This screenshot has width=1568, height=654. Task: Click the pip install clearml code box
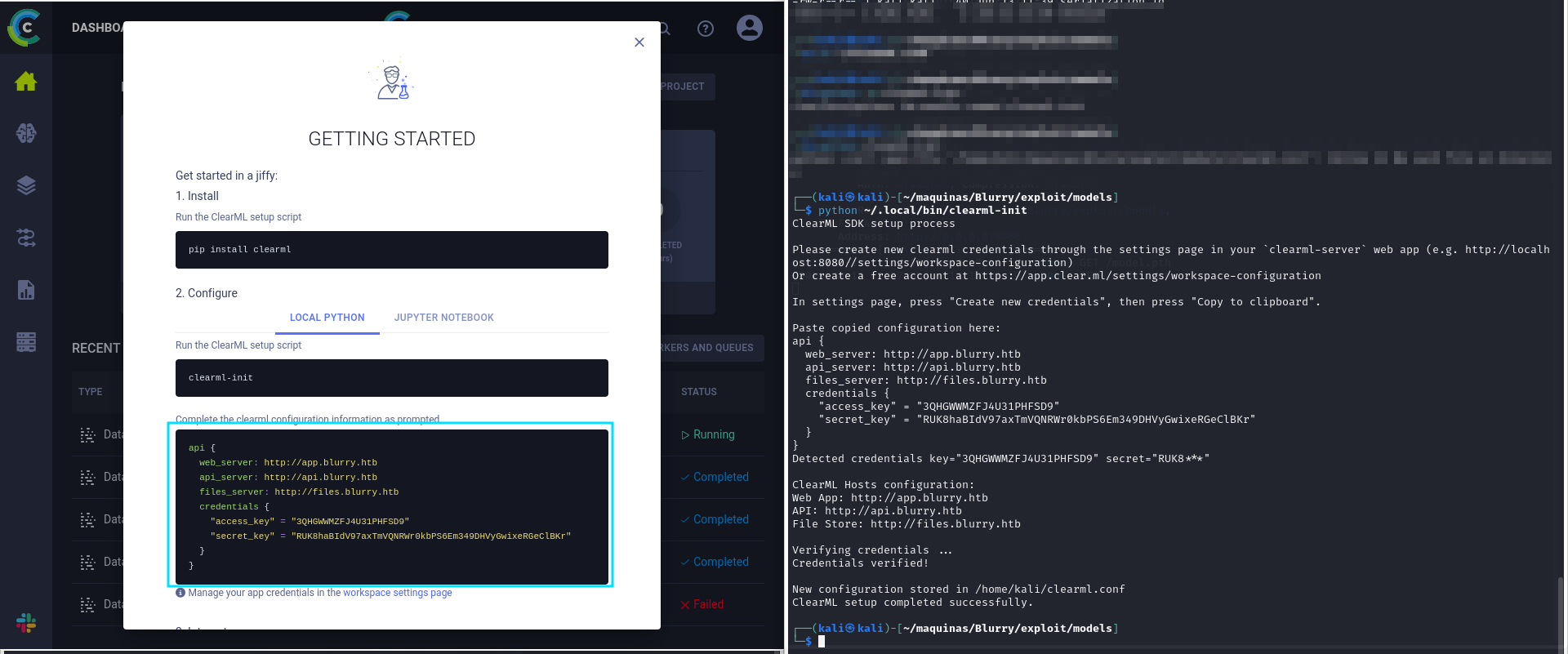[x=391, y=250]
